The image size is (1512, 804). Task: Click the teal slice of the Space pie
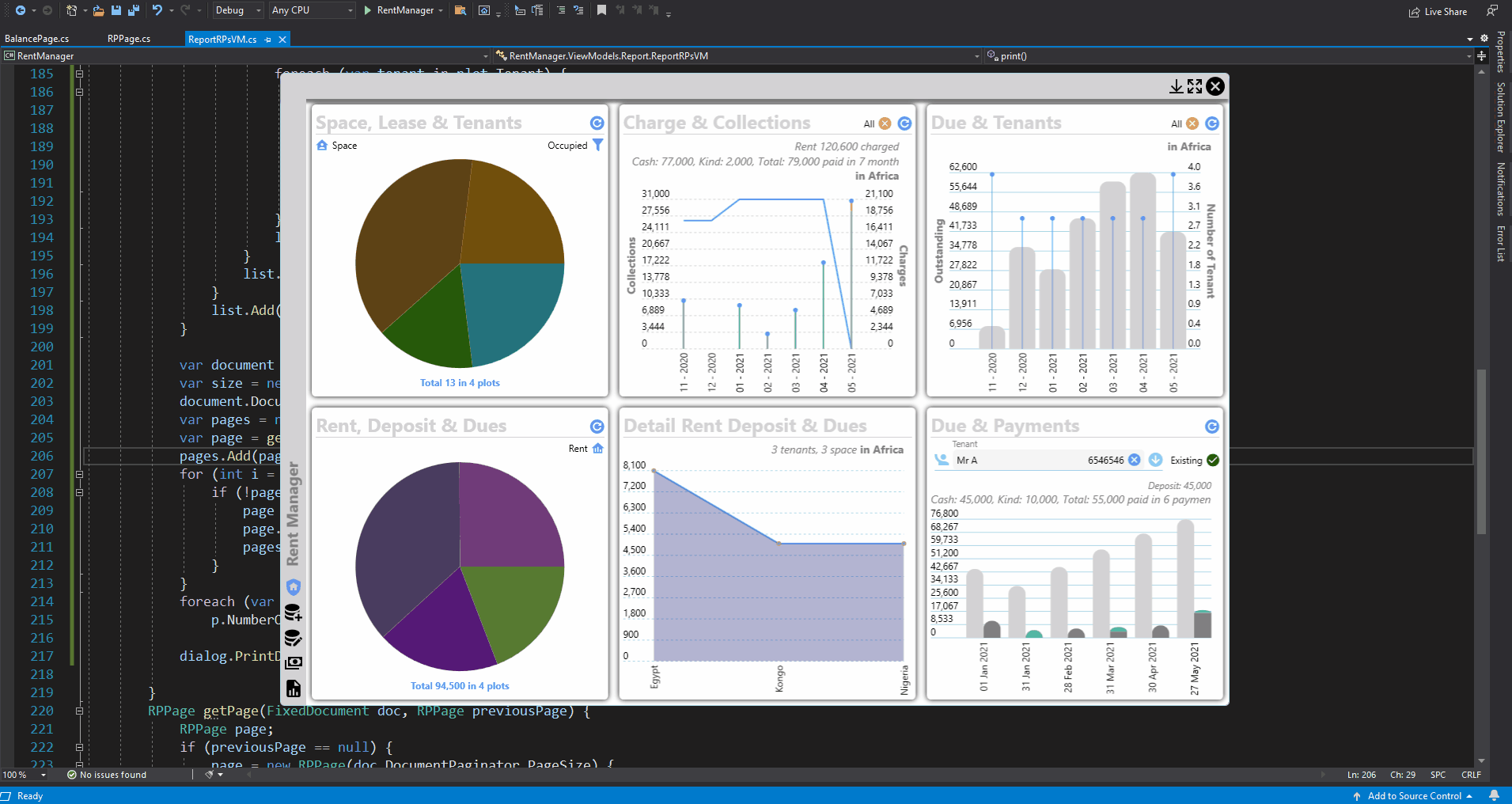click(x=510, y=309)
